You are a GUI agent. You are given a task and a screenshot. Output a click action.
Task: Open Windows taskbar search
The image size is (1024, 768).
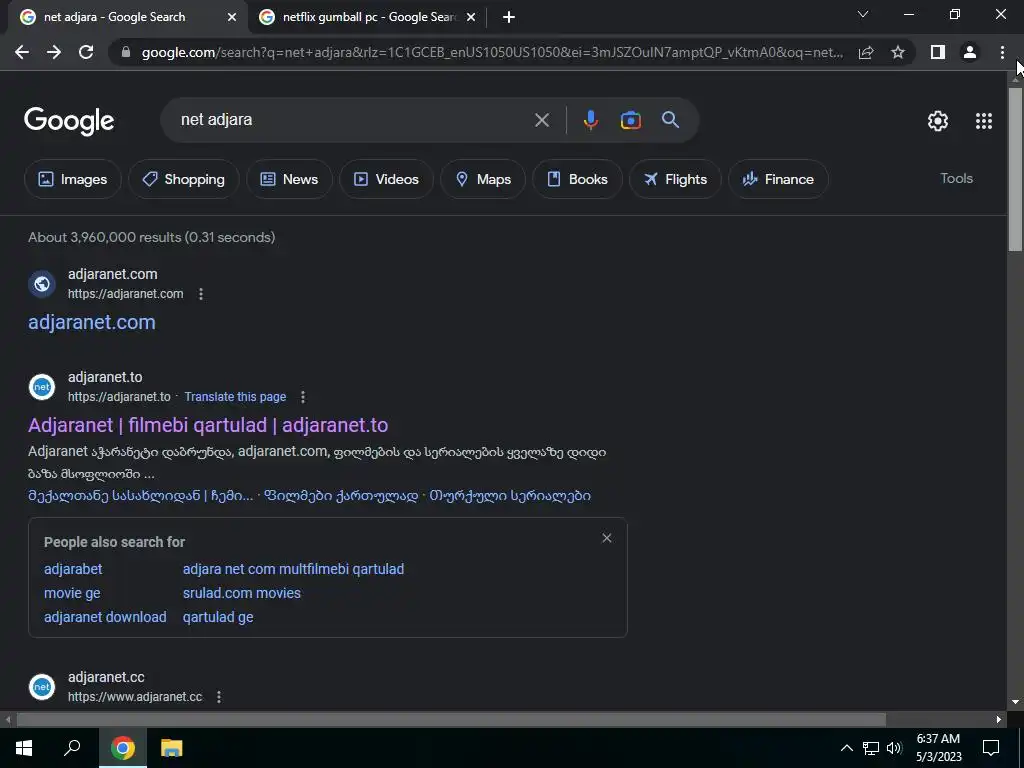72,748
